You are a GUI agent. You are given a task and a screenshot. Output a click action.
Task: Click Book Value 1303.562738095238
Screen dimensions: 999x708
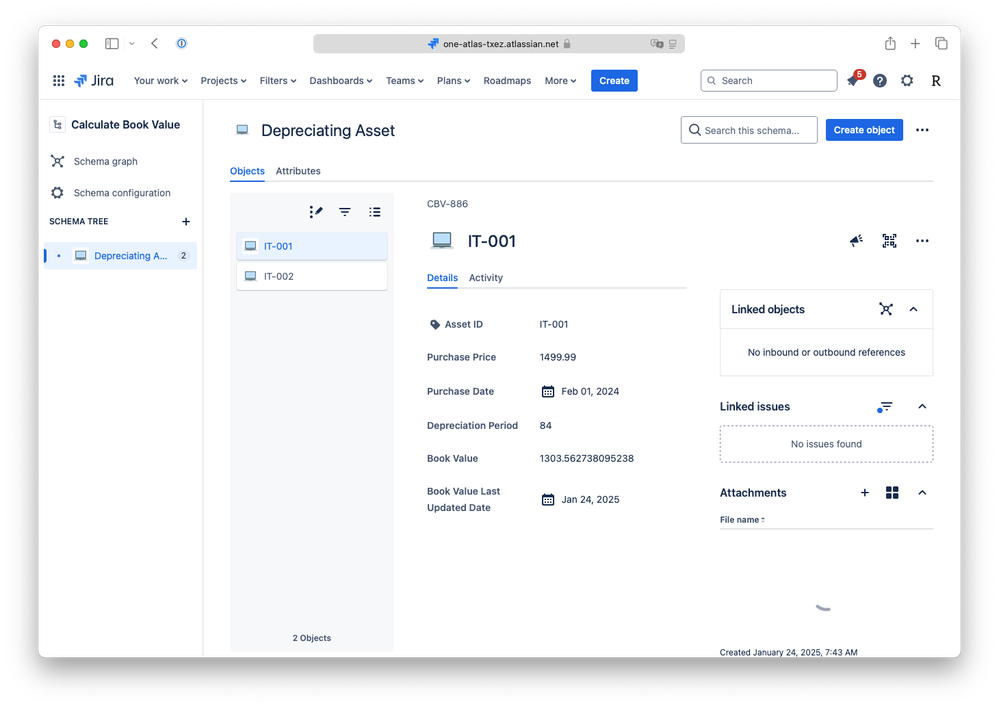point(586,458)
